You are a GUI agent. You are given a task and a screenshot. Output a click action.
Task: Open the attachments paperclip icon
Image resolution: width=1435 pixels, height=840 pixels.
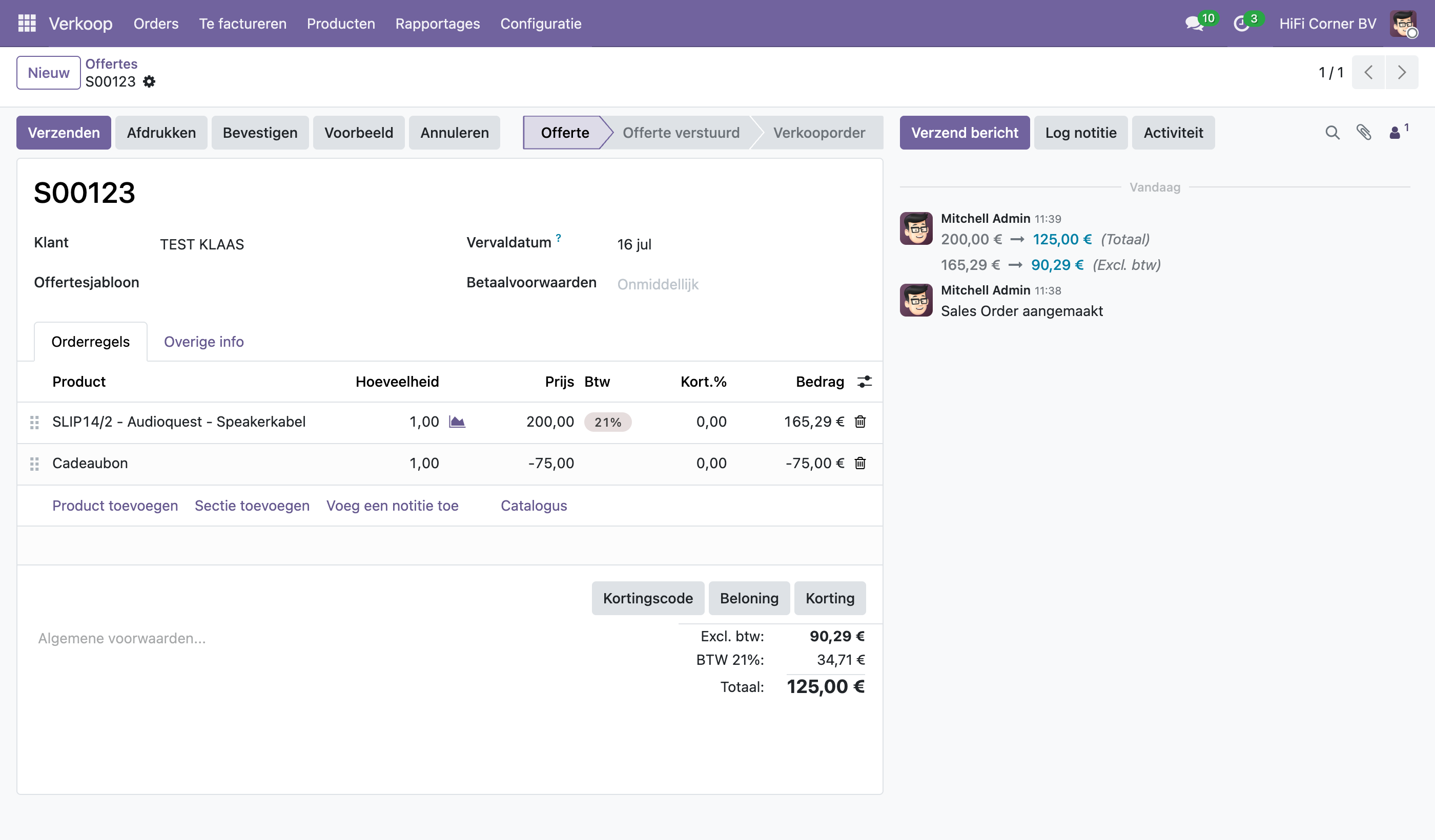tap(1363, 133)
